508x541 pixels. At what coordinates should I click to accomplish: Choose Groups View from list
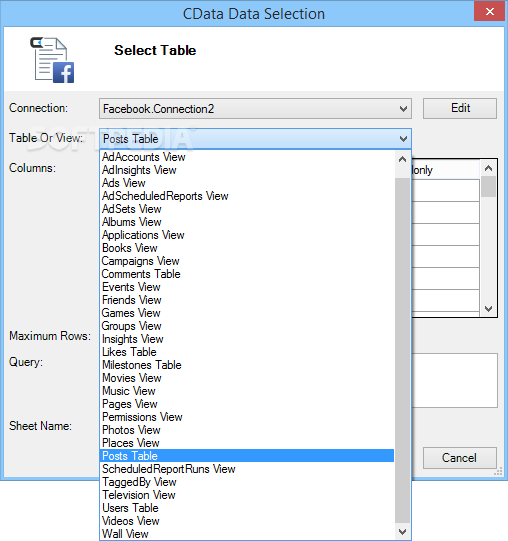pyautogui.click(x=247, y=326)
